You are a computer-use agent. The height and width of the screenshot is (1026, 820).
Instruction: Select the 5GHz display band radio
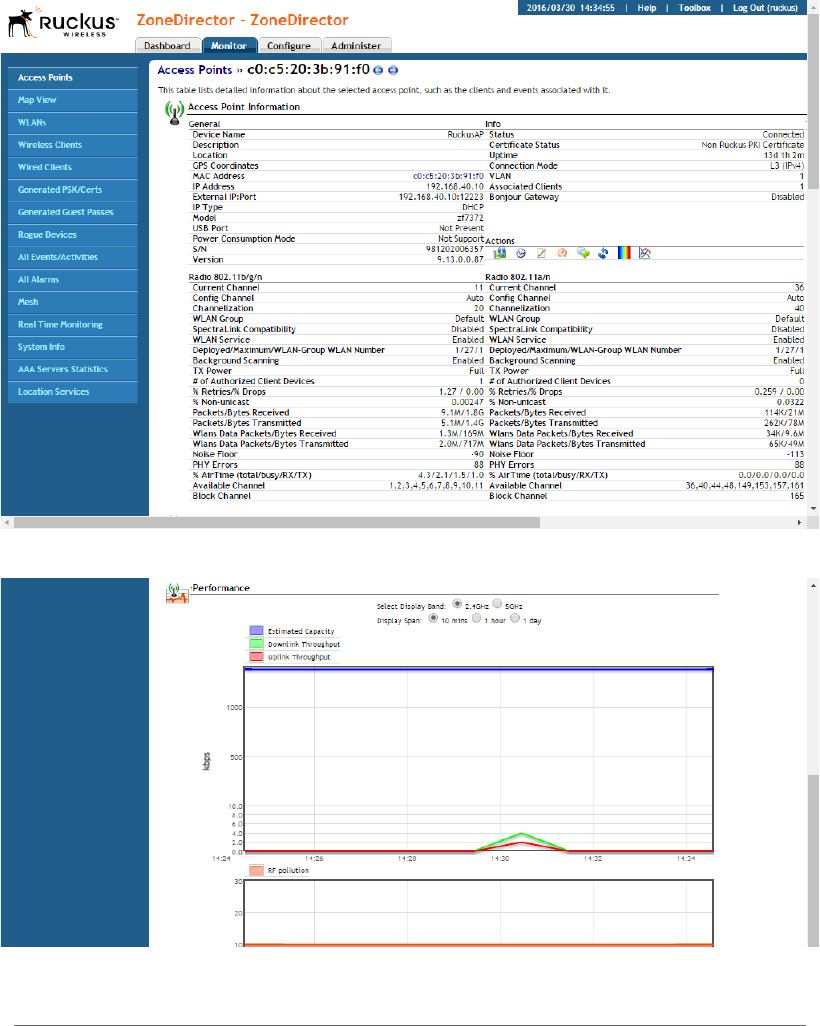click(x=497, y=603)
